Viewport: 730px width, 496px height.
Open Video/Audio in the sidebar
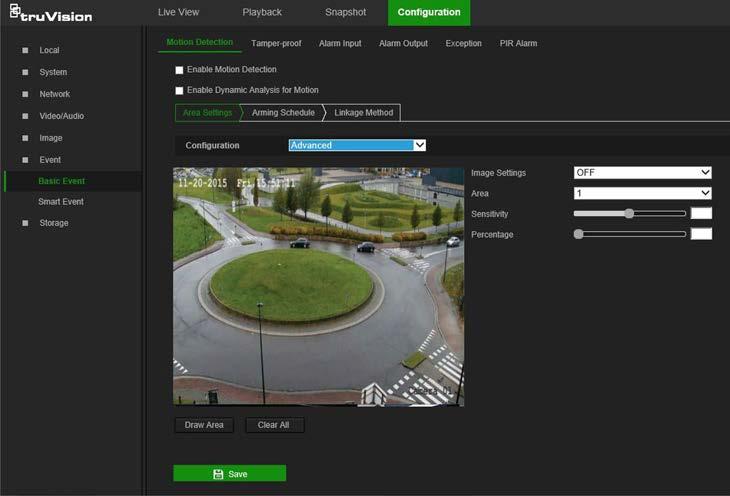(61, 116)
